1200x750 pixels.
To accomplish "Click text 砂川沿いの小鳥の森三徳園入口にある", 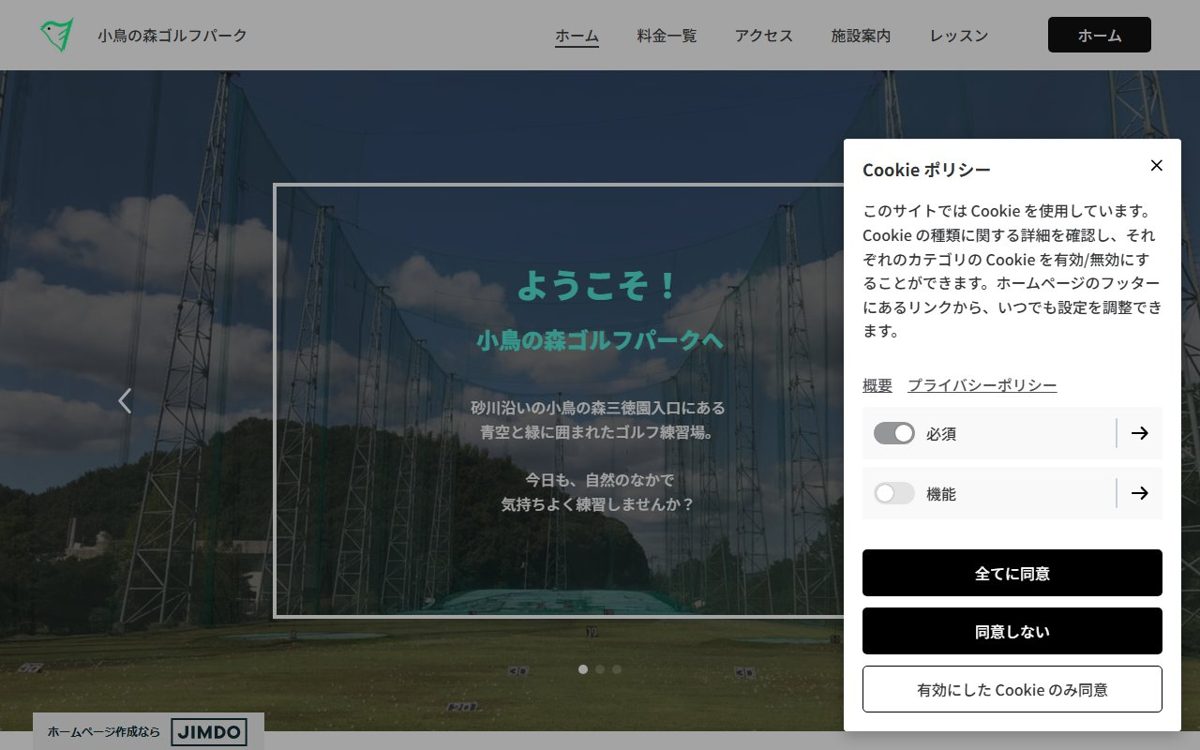I will click(598, 408).
